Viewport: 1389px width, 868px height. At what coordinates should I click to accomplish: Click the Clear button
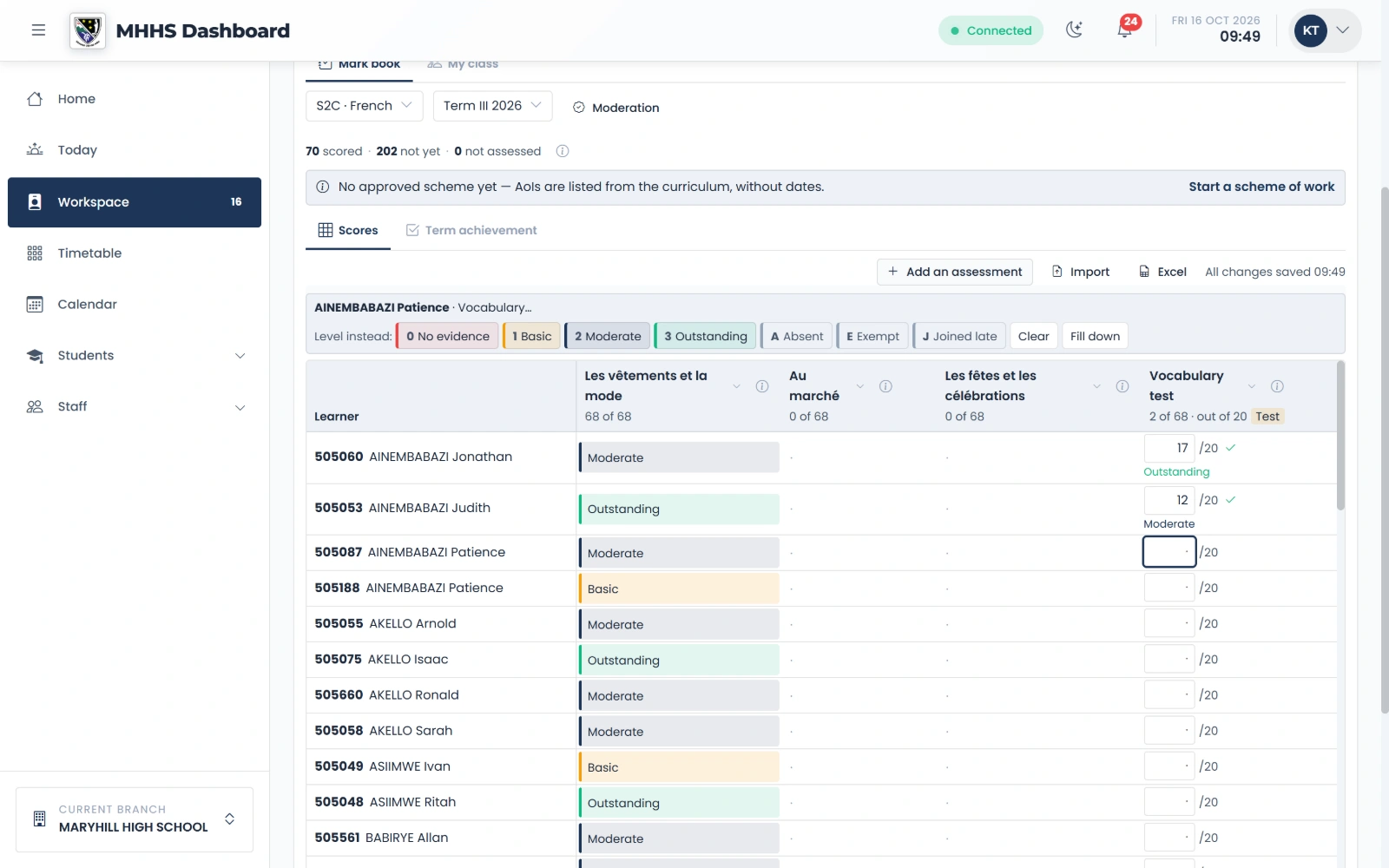click(1034, 336)
